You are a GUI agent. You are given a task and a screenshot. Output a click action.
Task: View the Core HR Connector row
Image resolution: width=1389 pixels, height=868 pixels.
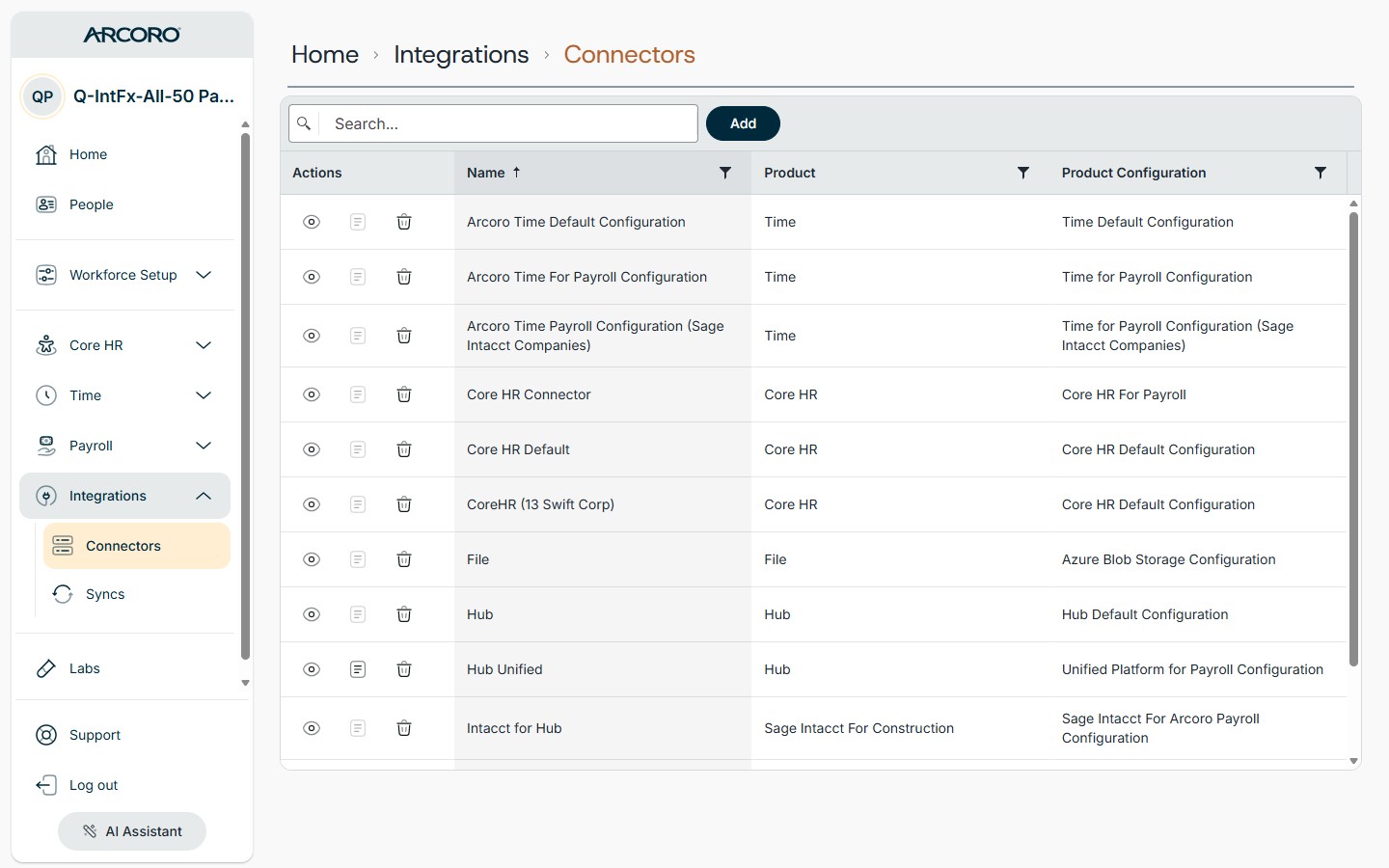(x=312, y=394)
